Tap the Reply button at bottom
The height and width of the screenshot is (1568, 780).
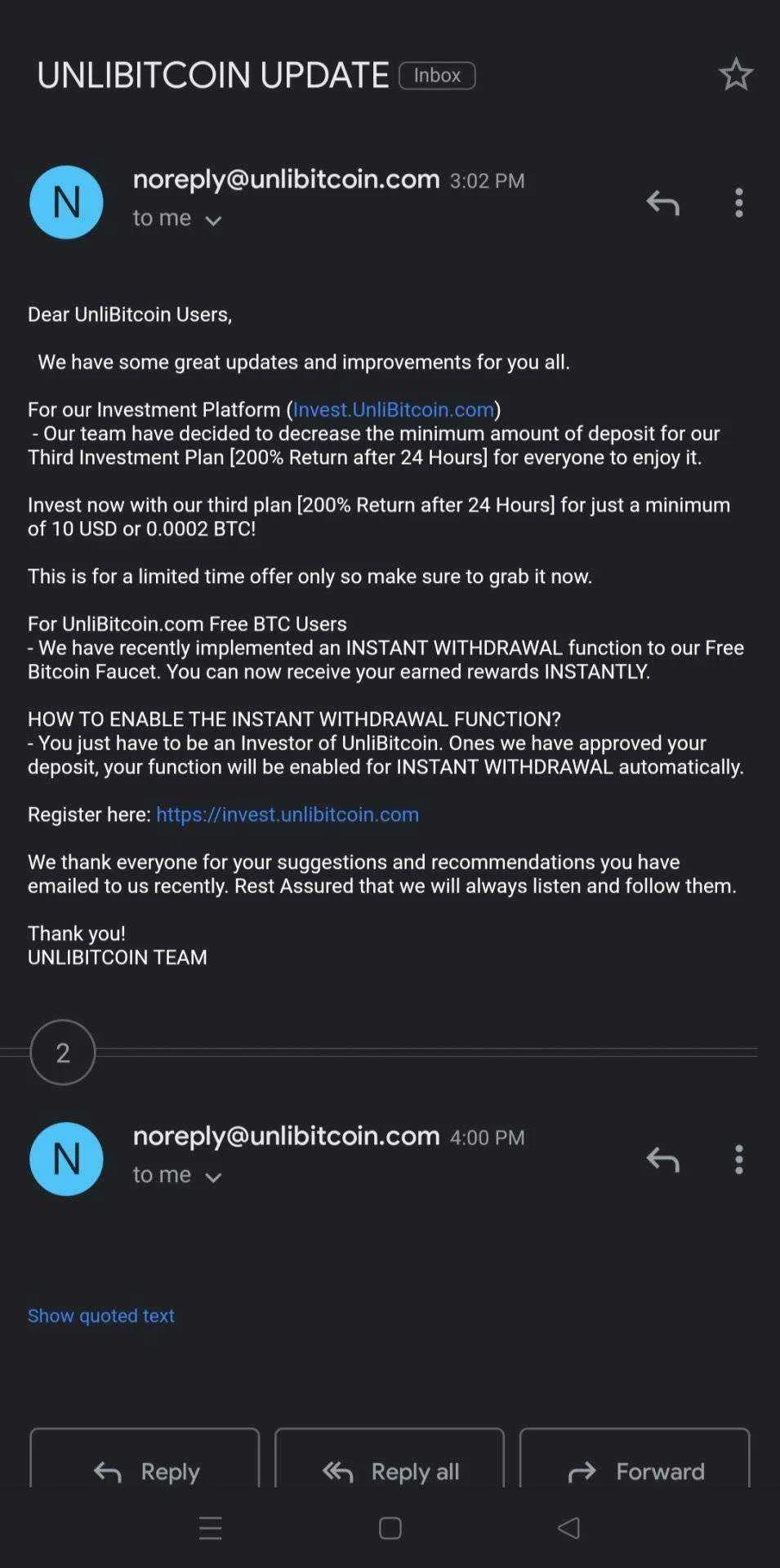click(x=145, y=1463)
